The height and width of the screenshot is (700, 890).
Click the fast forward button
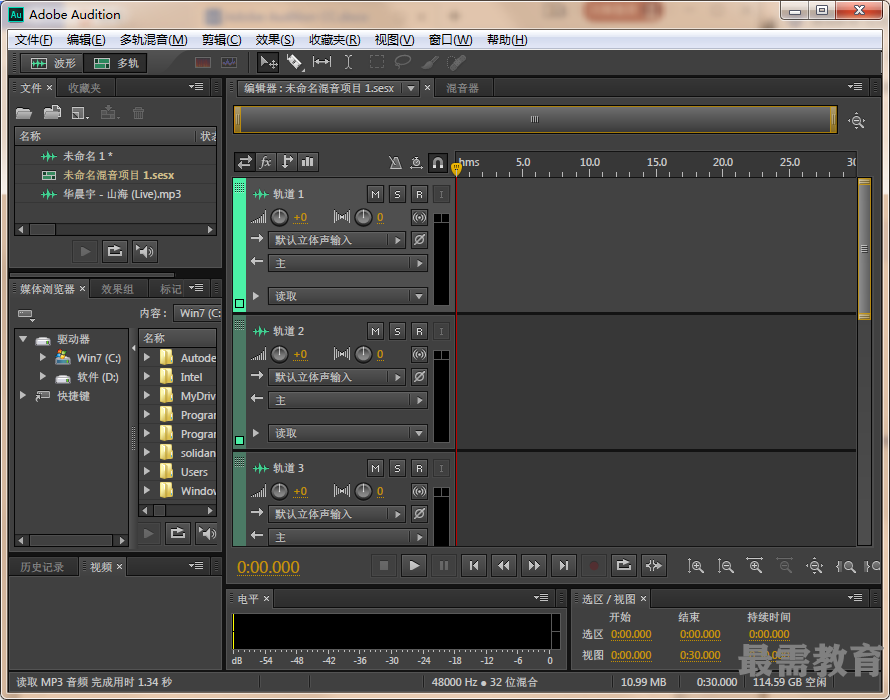(x=534, y=565)
